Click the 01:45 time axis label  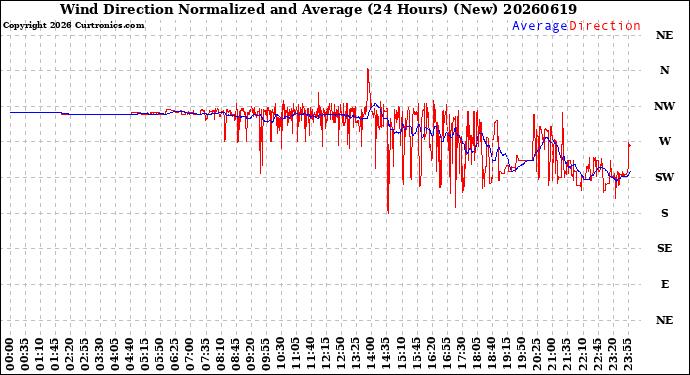point(55,355)
